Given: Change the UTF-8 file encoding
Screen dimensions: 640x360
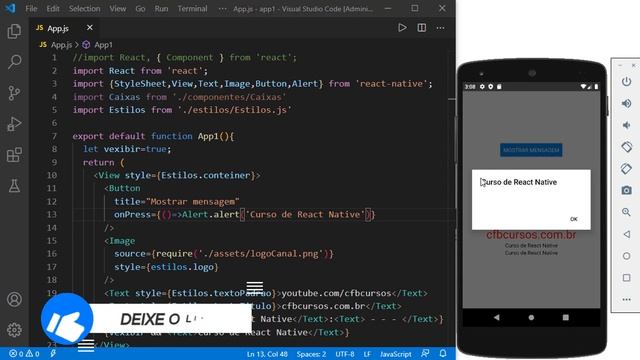Looking at the screenshot, I should pyautogui.click(x=345, y=354).
